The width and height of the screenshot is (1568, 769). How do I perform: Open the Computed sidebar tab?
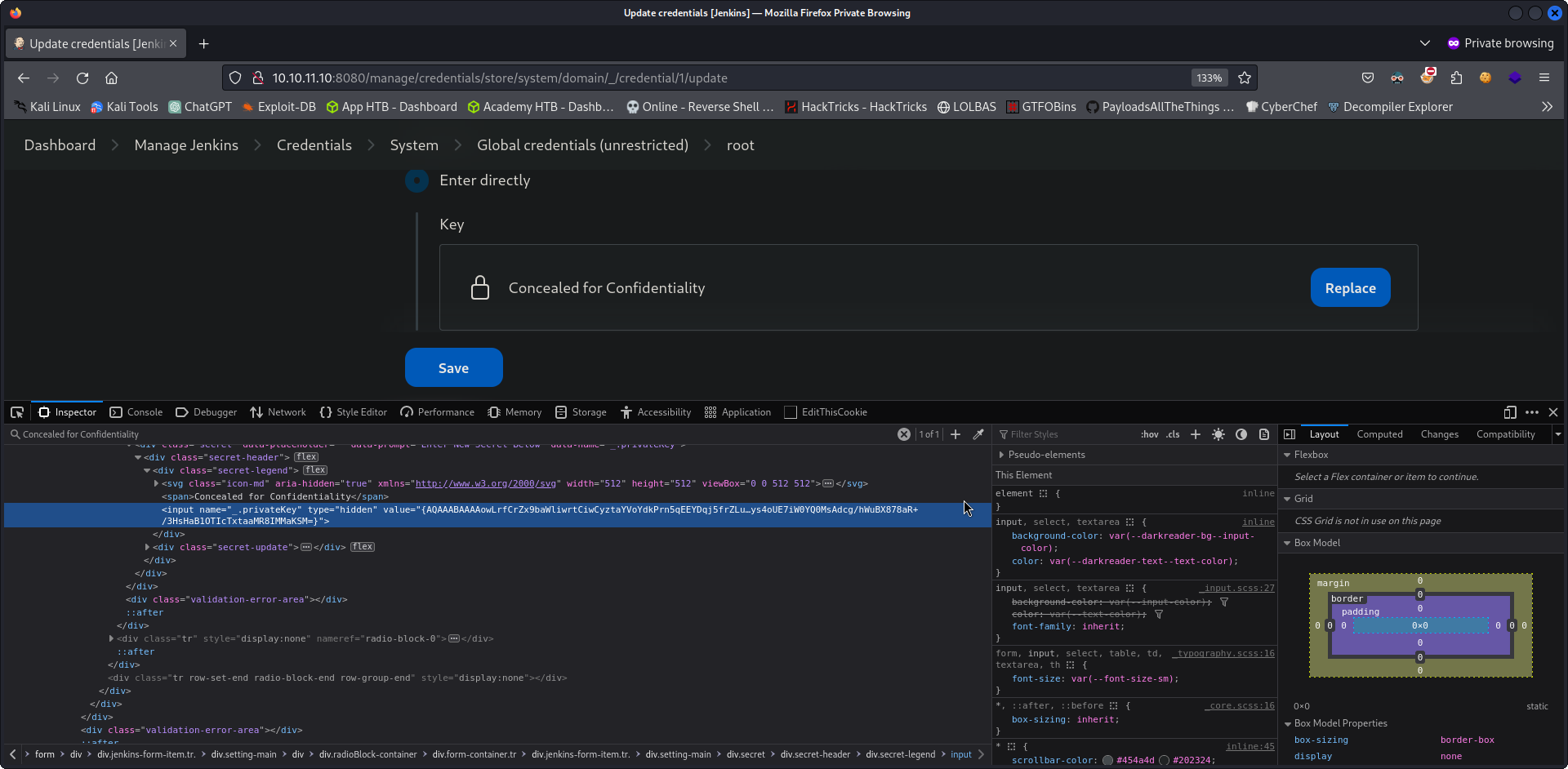pos(1379,434)
